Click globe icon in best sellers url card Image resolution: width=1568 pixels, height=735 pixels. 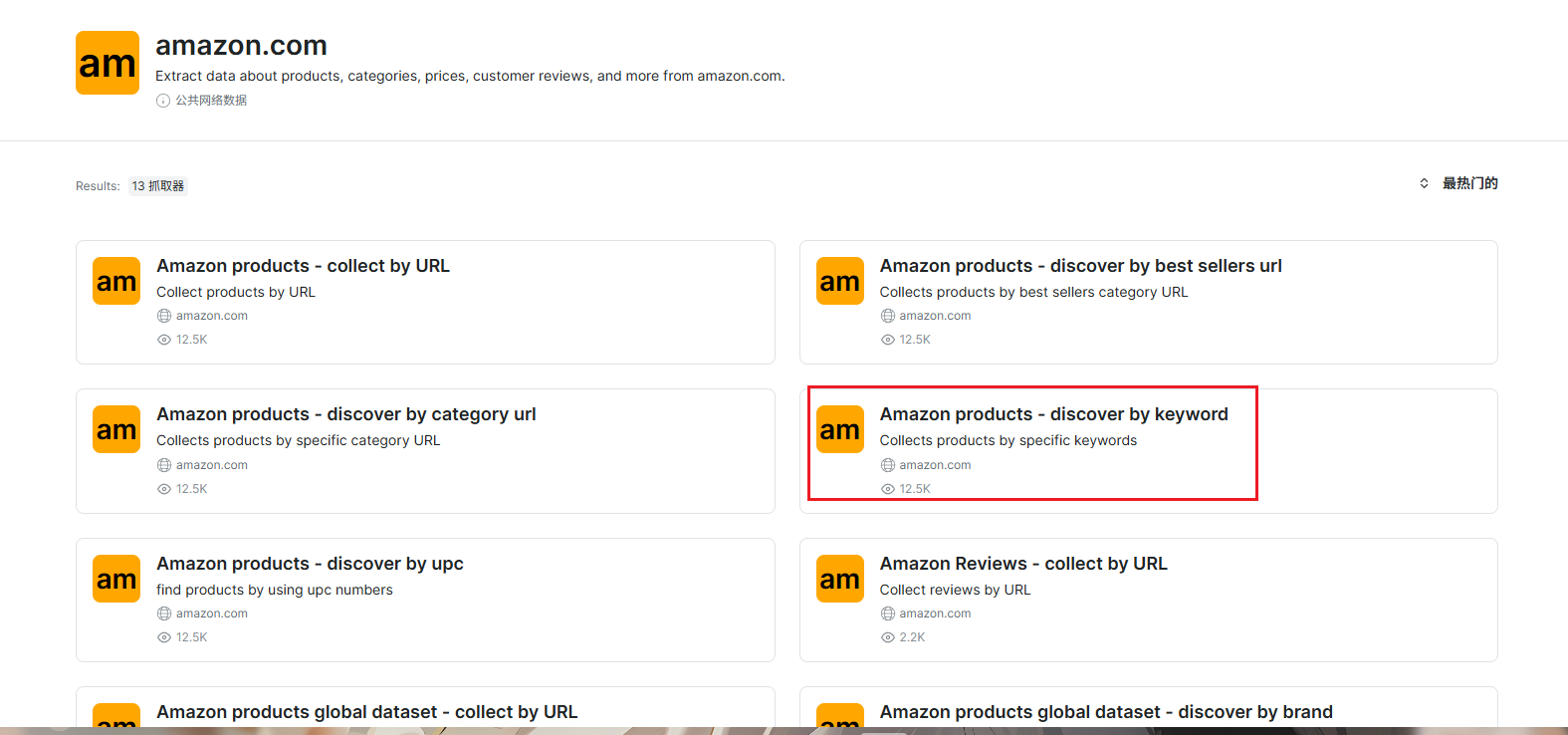click(x=888, y=316)
